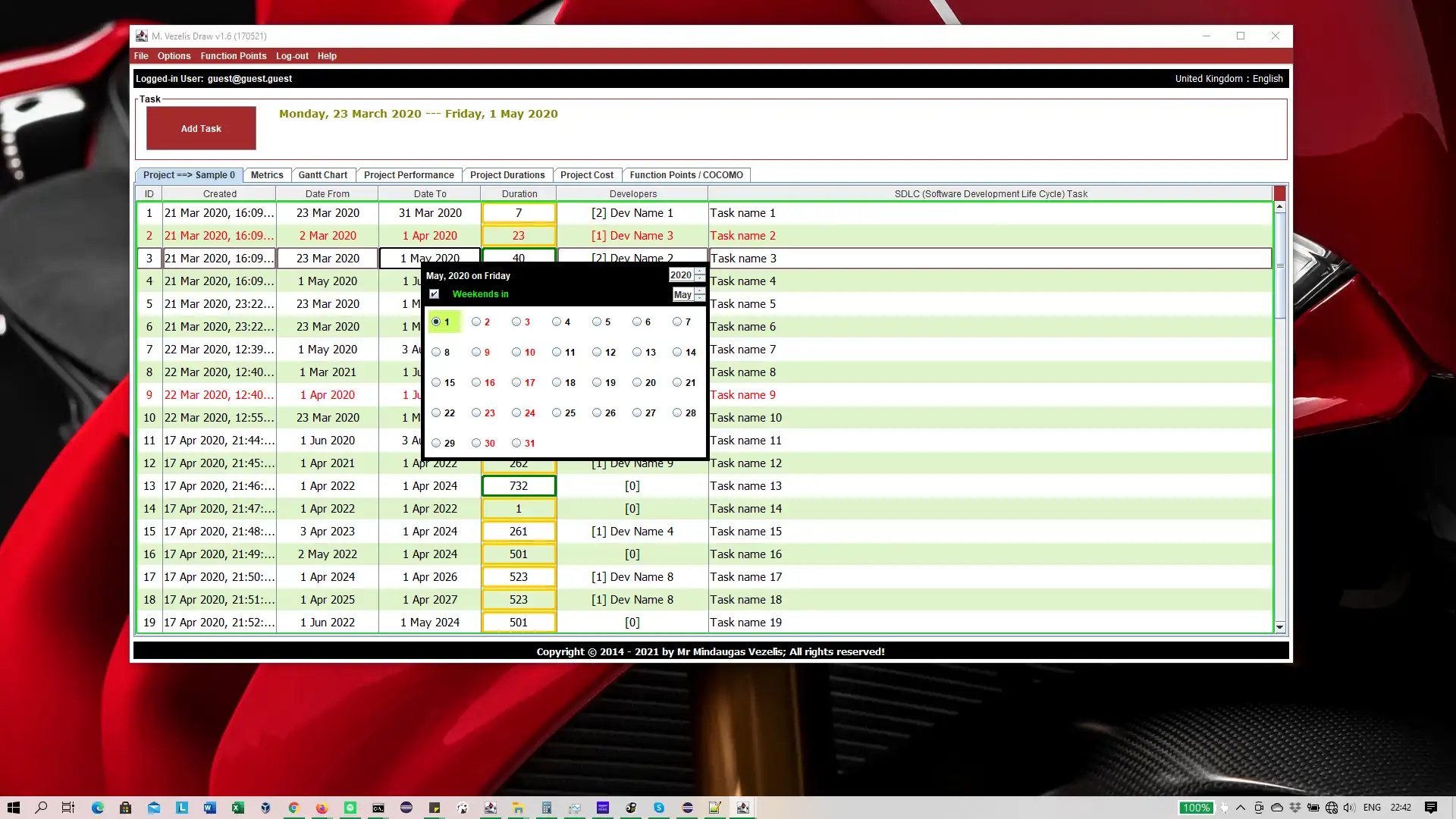Image resolution: width=1456 pixels, height=819 pixels.
Task: Open the Windows notification center icon
Action: click(1430, 808)
